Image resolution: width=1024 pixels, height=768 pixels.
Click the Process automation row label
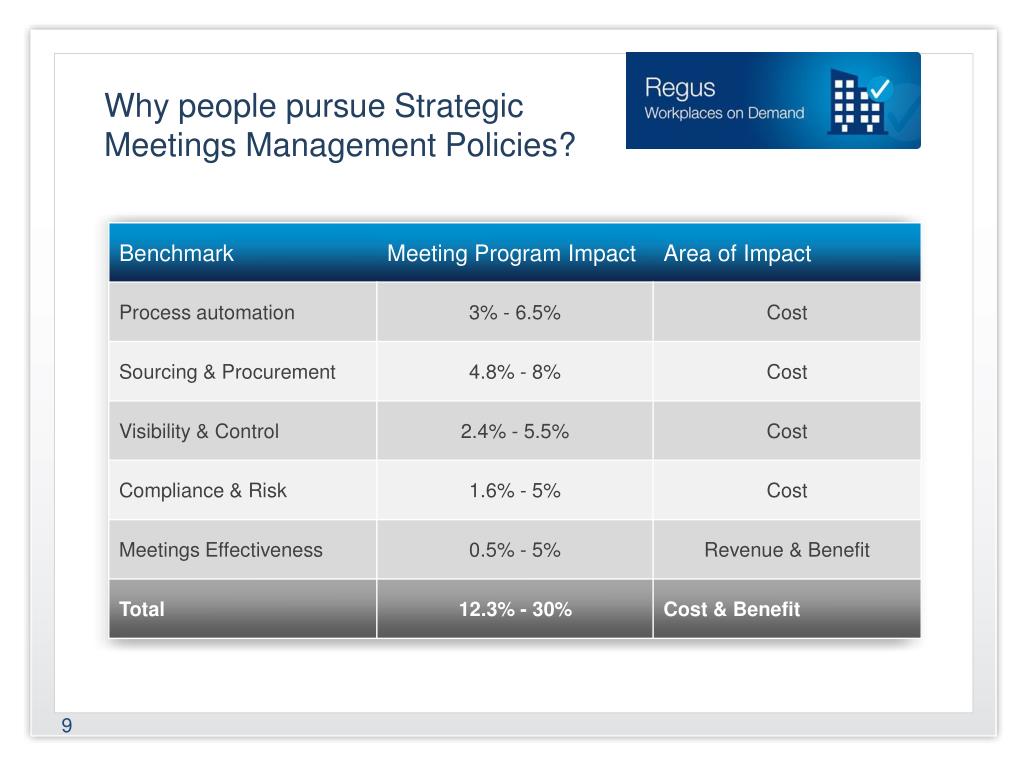point(207,313)
